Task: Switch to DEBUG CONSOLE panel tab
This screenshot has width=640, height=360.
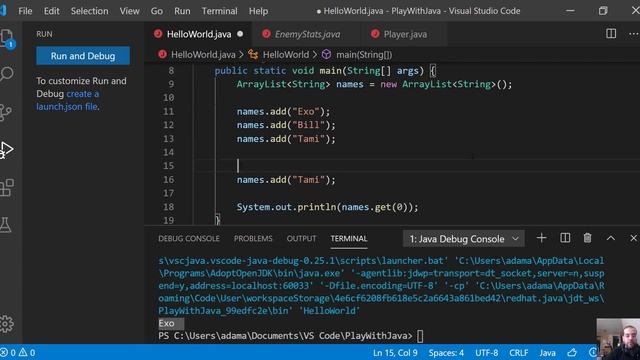Action: click(x=189, y=238)
